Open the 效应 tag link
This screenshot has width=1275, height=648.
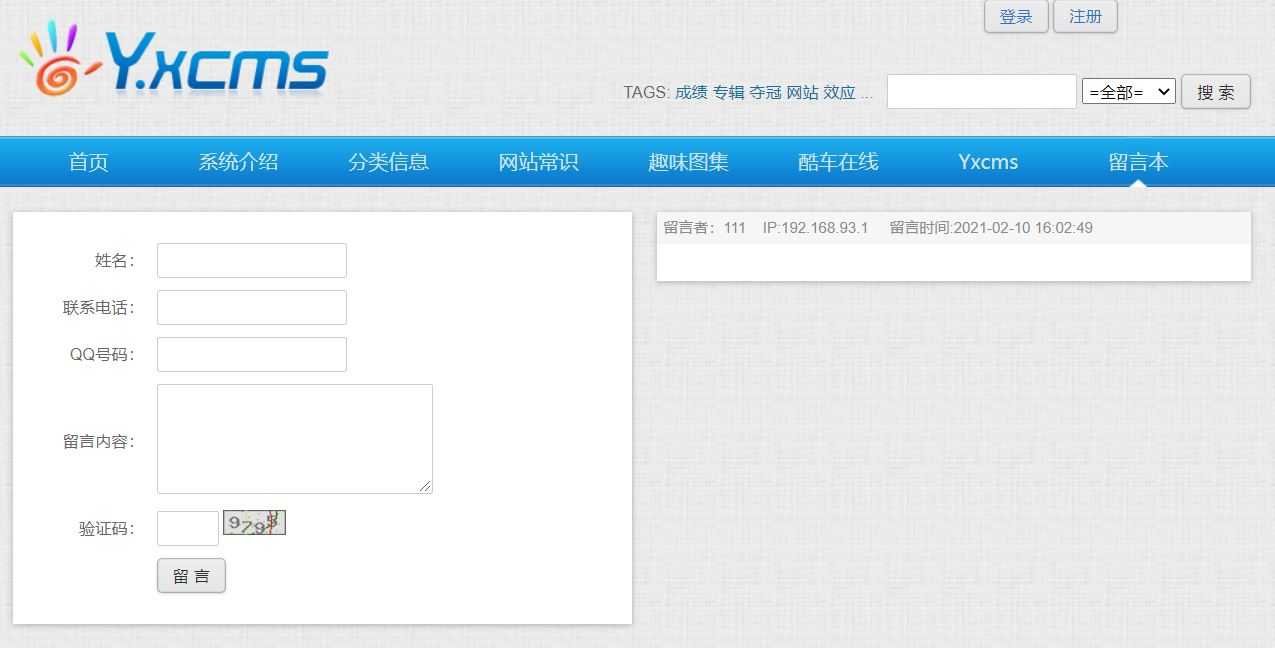[839, 92]
